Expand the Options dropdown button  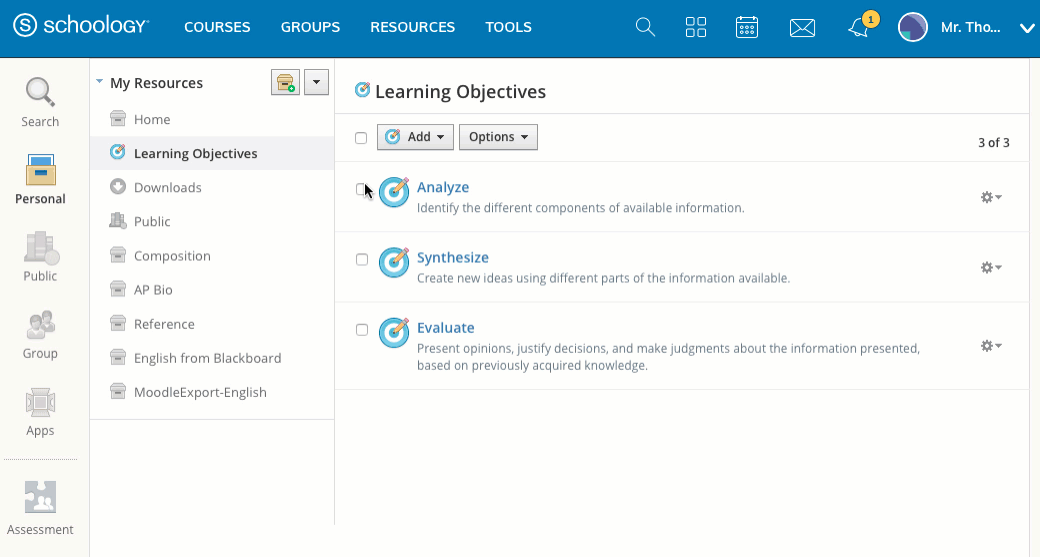coord(498,137)
